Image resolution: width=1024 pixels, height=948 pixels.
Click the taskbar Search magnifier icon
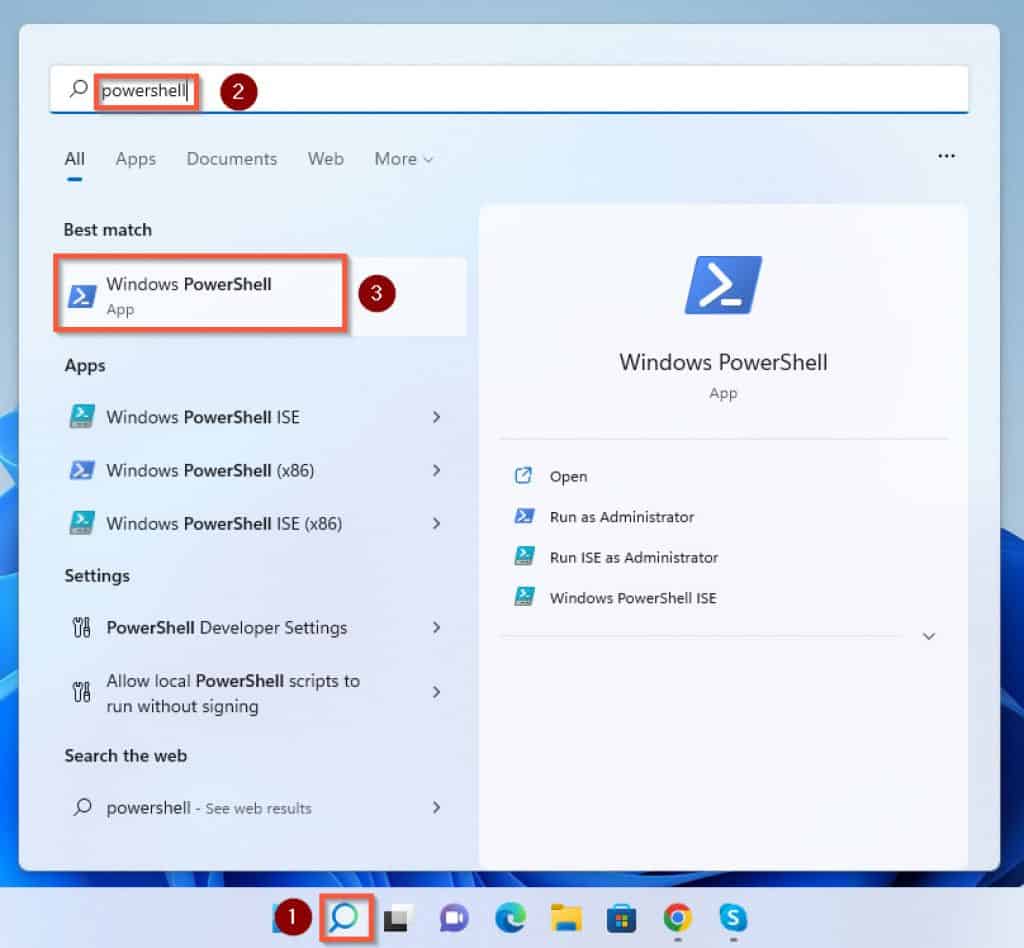click(x=345, y=917)
